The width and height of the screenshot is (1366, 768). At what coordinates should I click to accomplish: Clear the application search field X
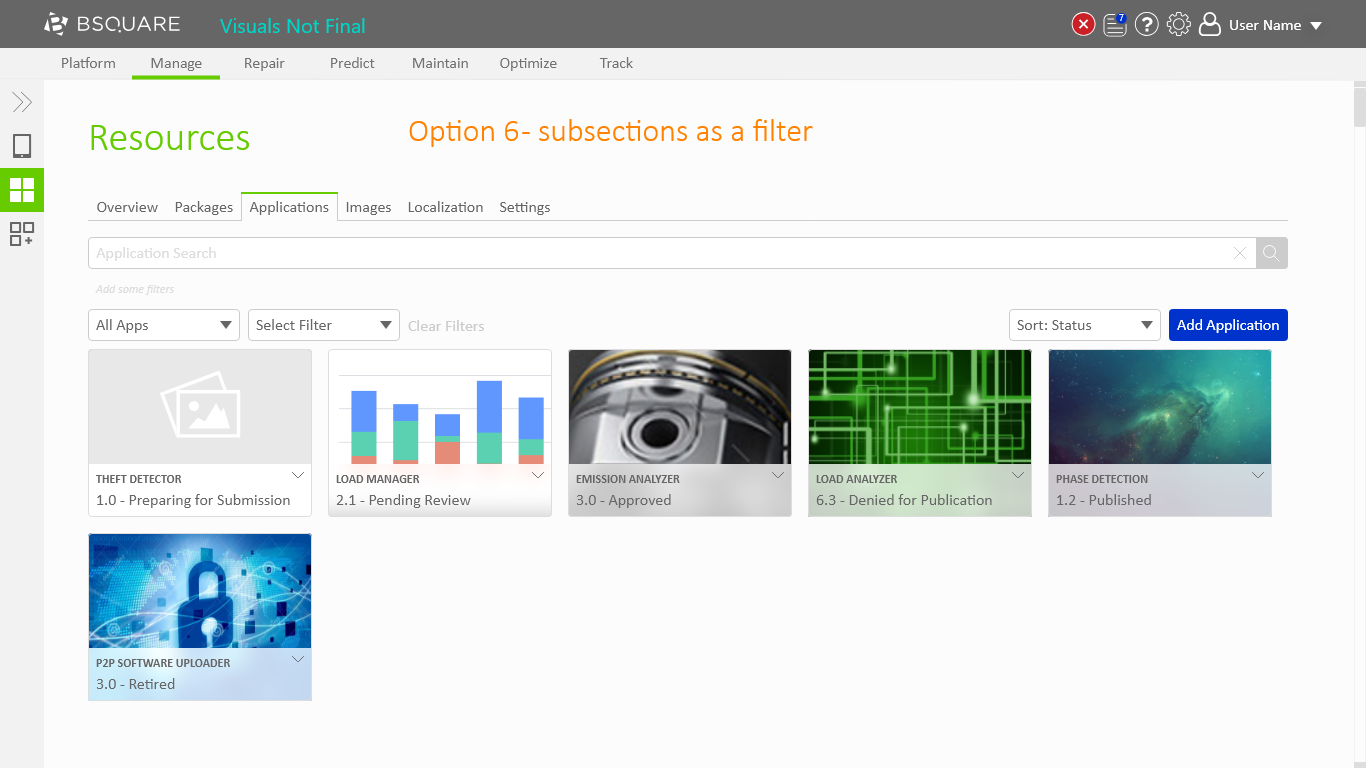(x=1240, y=253)
